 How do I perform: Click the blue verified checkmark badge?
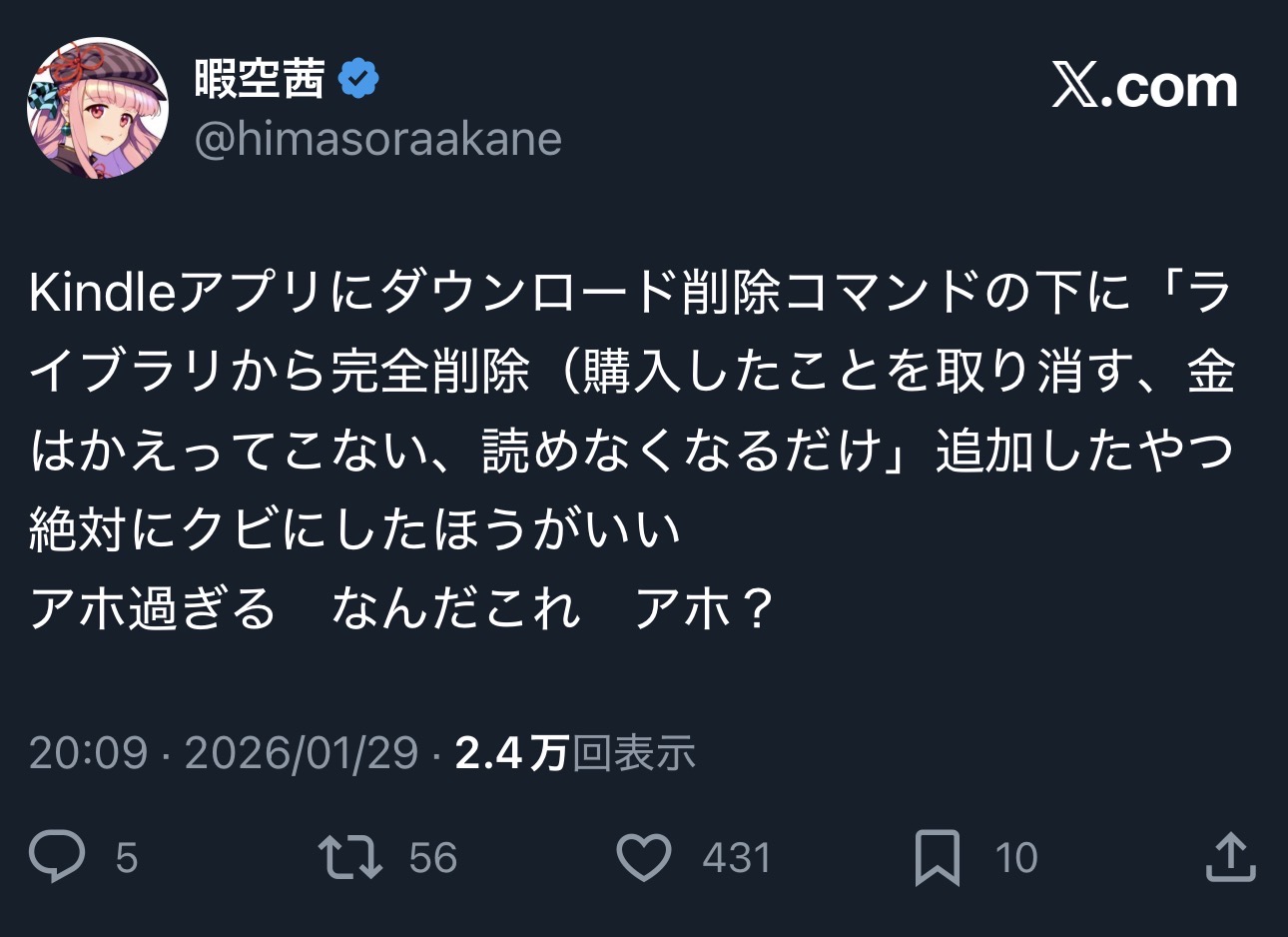coord(359,79)
